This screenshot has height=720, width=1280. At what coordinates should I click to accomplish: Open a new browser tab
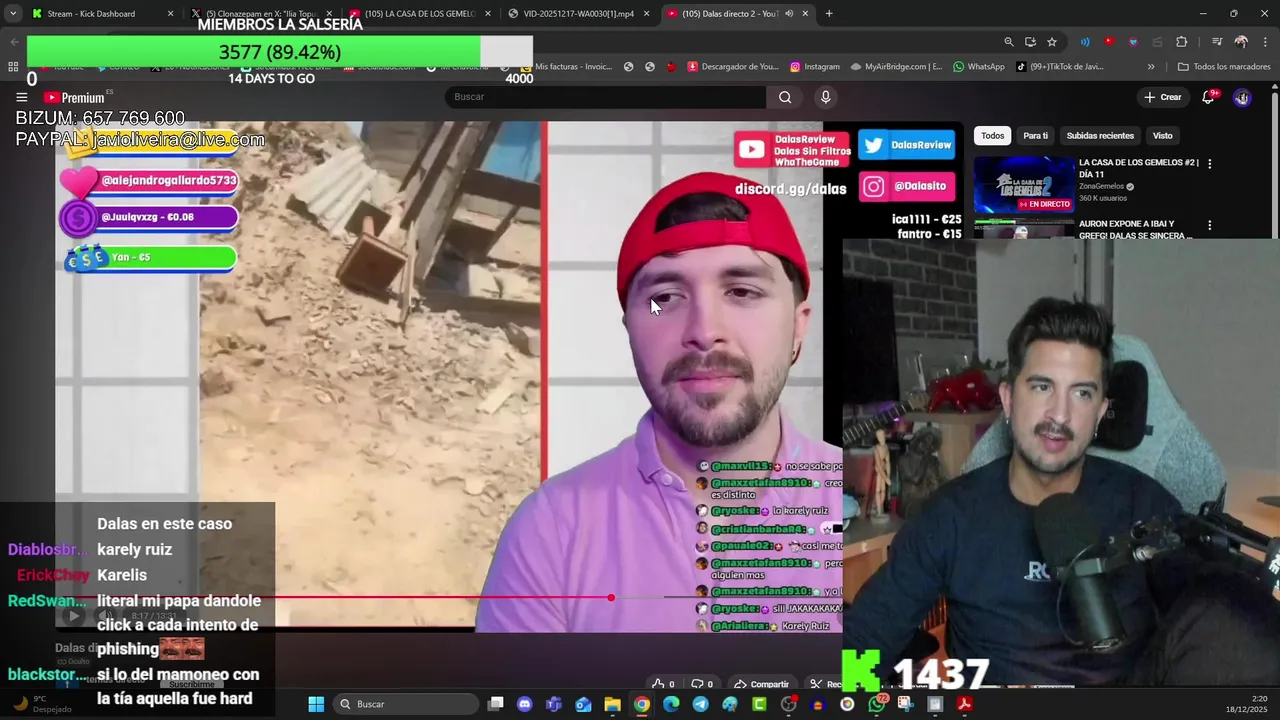[x=829, y=14]
